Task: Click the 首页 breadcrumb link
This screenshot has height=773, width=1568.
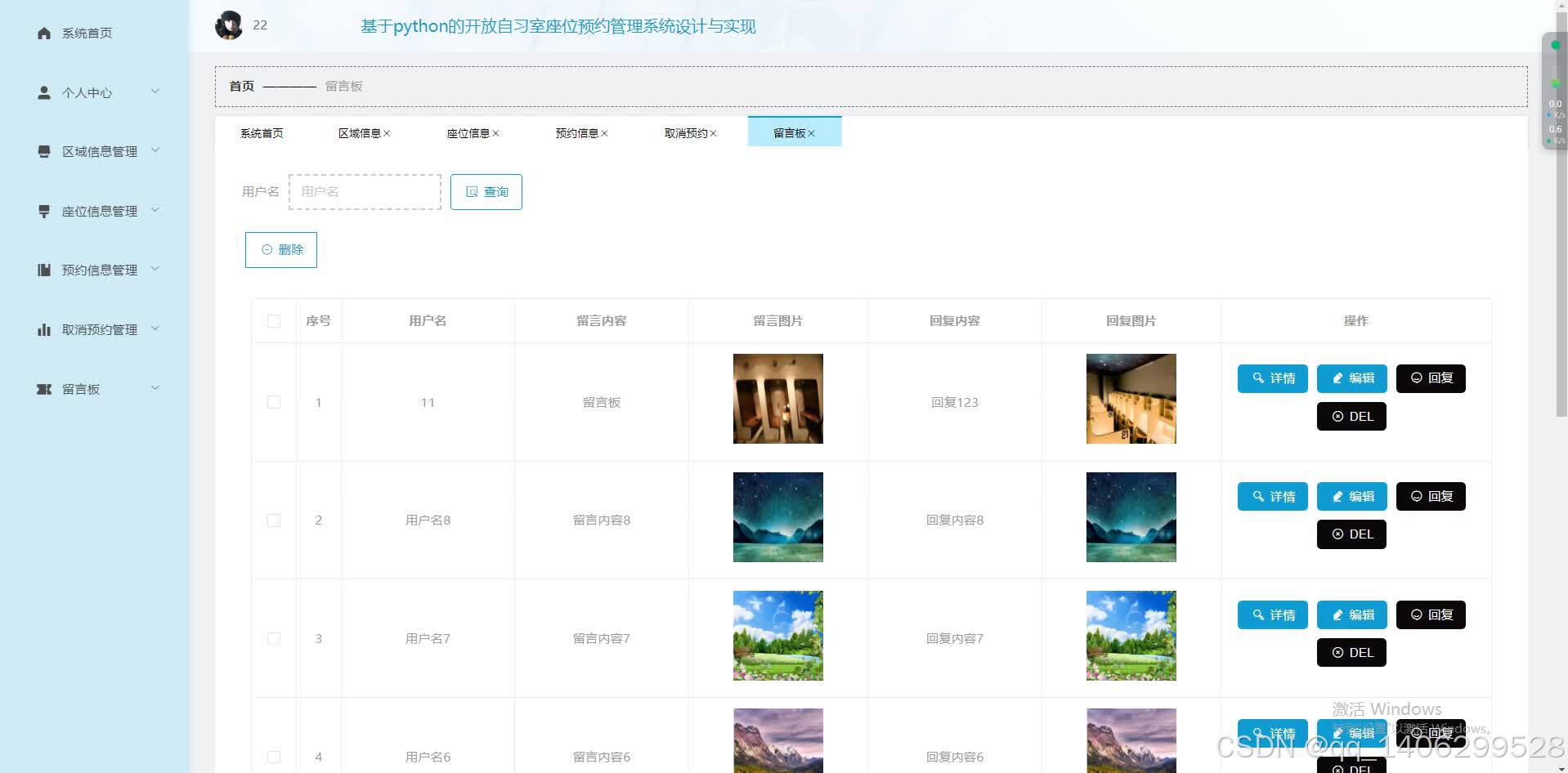Action: tap(241, 86)
